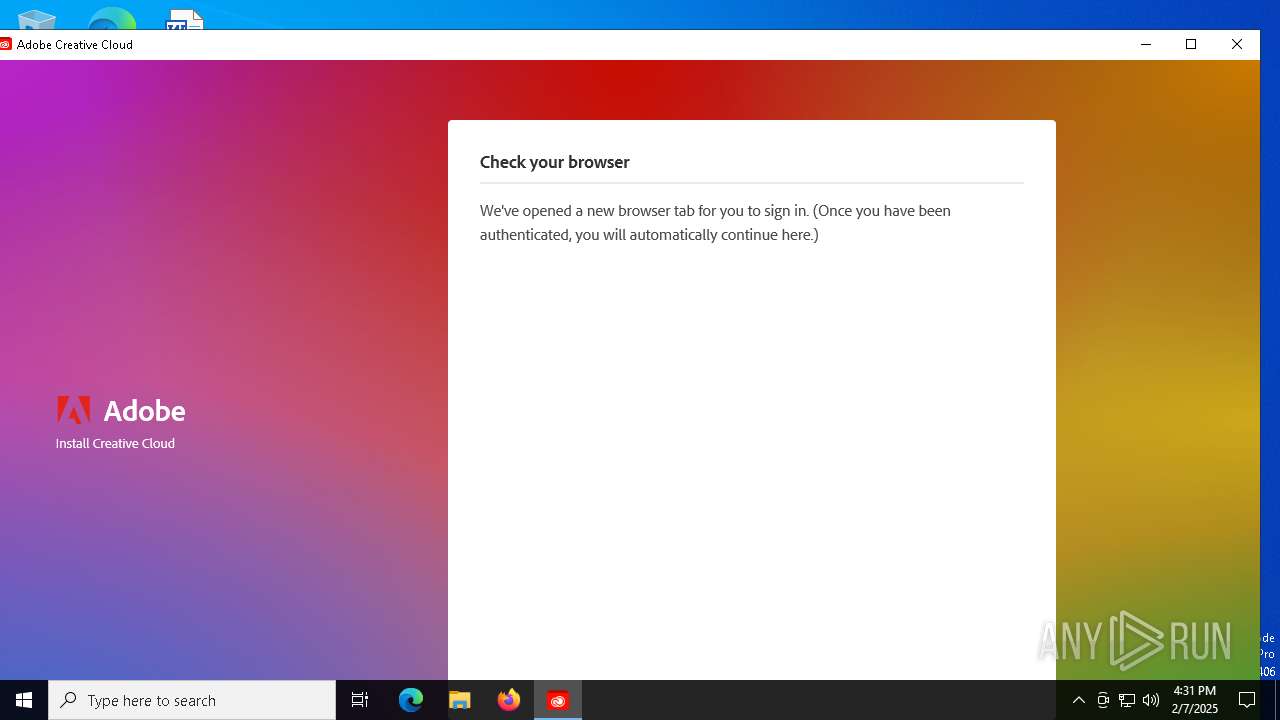Viewport: 1280px width, 720px height.
Task: Open Task View from the taskbar
Action: pyautogui.click(x=360, y=700)
